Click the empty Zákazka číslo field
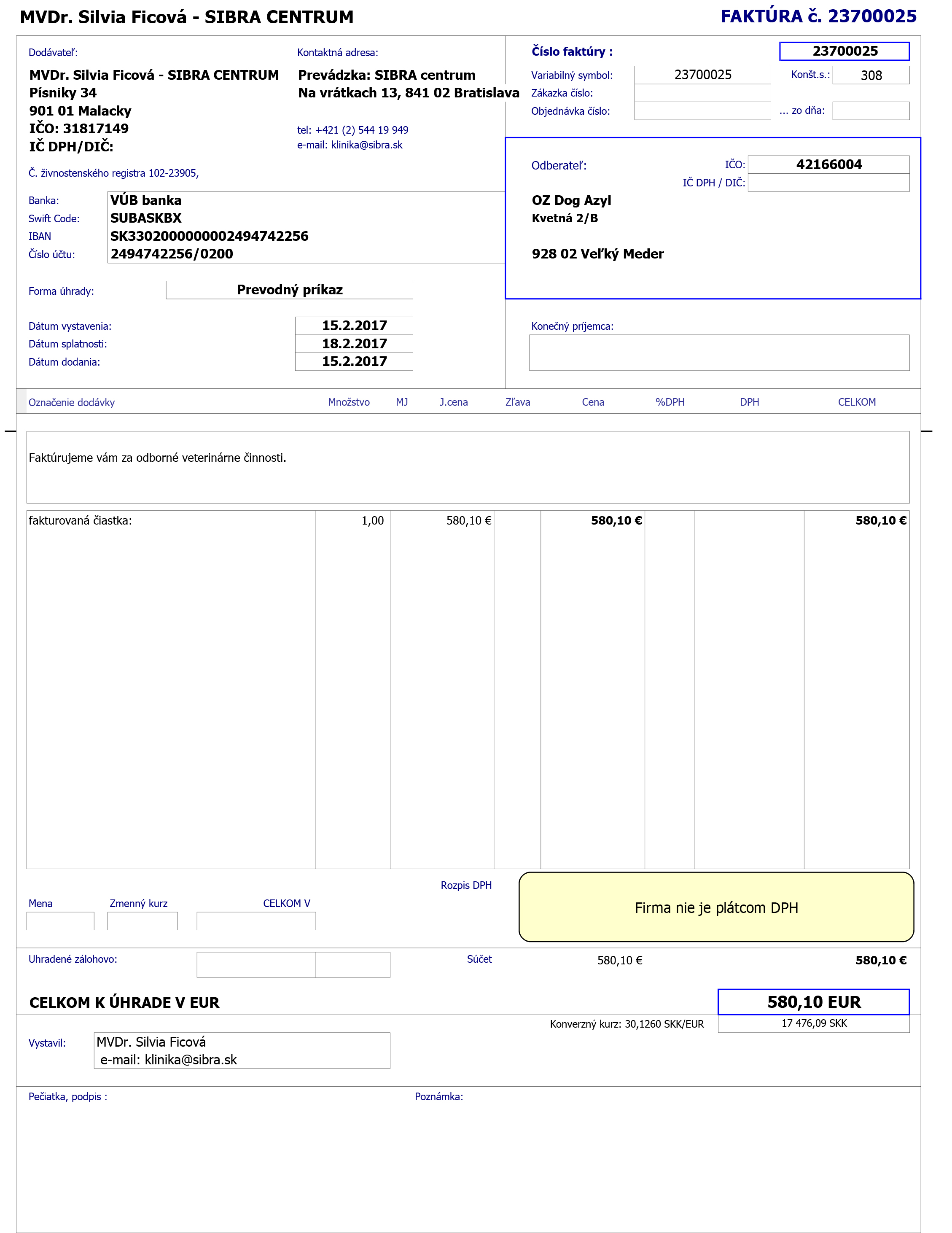This screenshot has height=1233, width=952. click(x=702, y=93)
